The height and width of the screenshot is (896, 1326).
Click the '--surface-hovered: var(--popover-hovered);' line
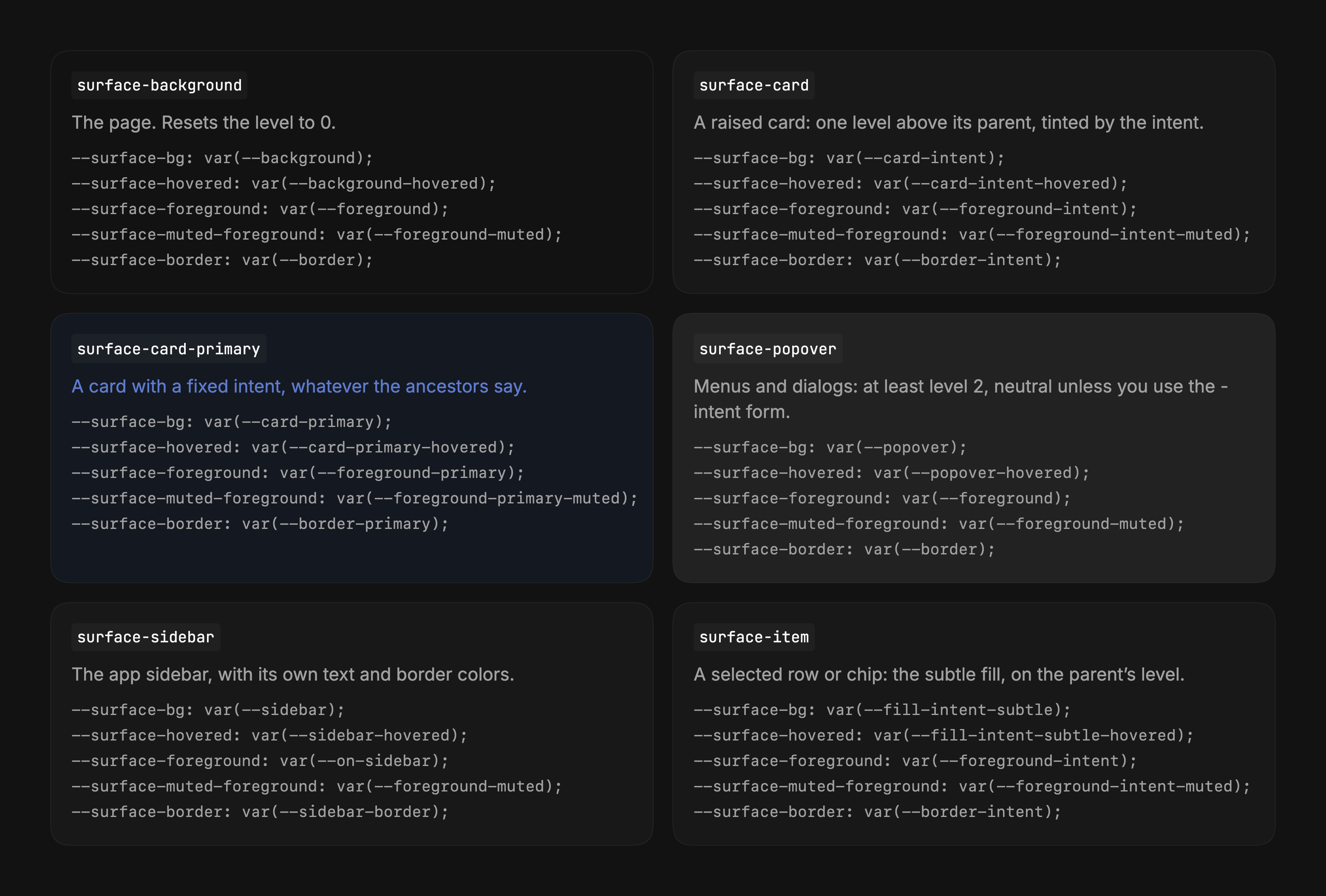coord(892,473)
